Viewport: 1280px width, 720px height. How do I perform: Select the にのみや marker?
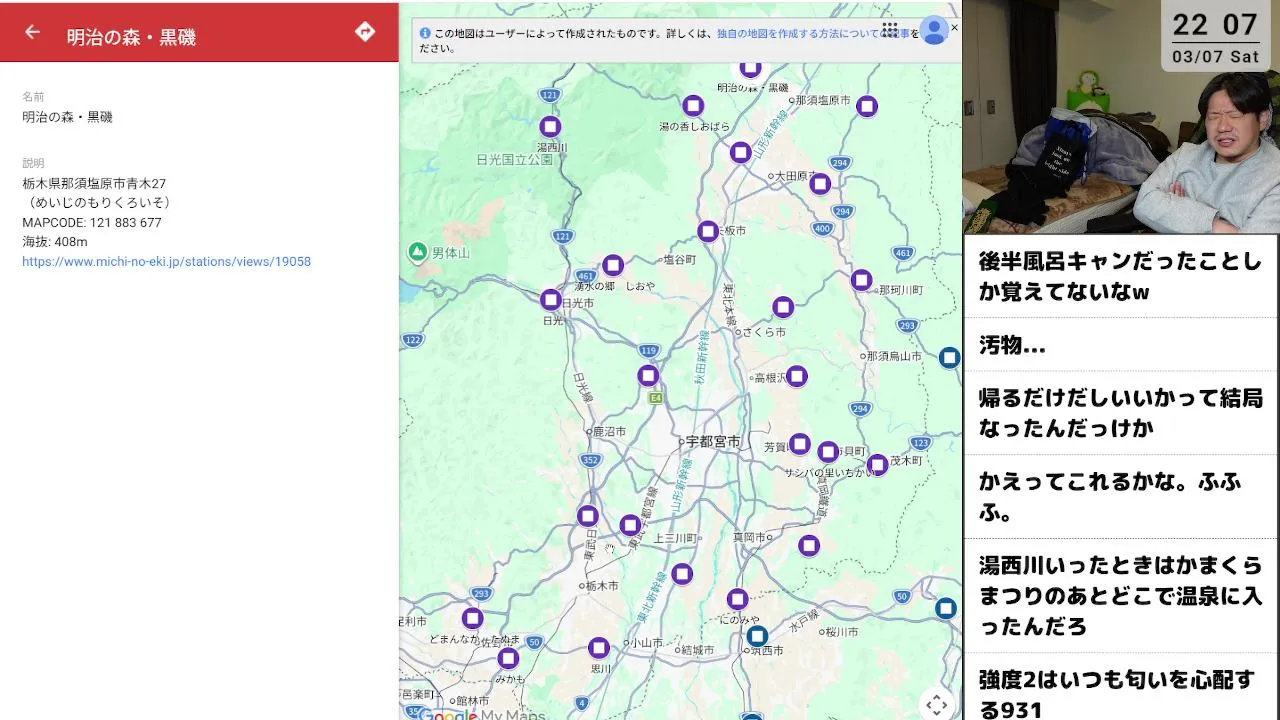pyautogui.click(x=737, y=600)
